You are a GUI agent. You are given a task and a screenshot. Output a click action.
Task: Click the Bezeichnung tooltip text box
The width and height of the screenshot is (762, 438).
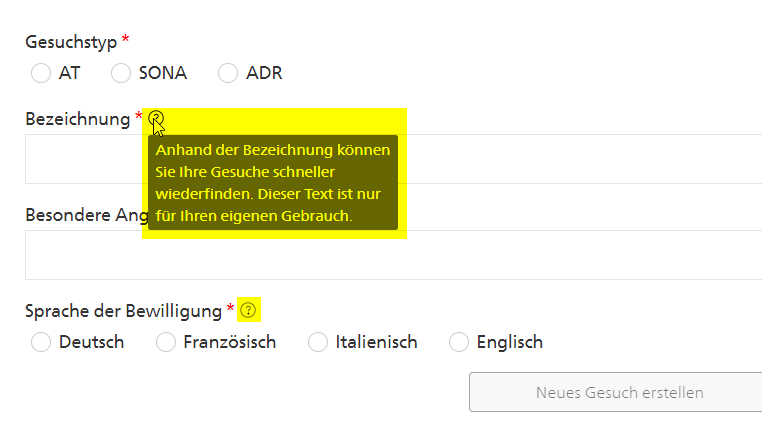pyautogui.click(x=273, y=182)
